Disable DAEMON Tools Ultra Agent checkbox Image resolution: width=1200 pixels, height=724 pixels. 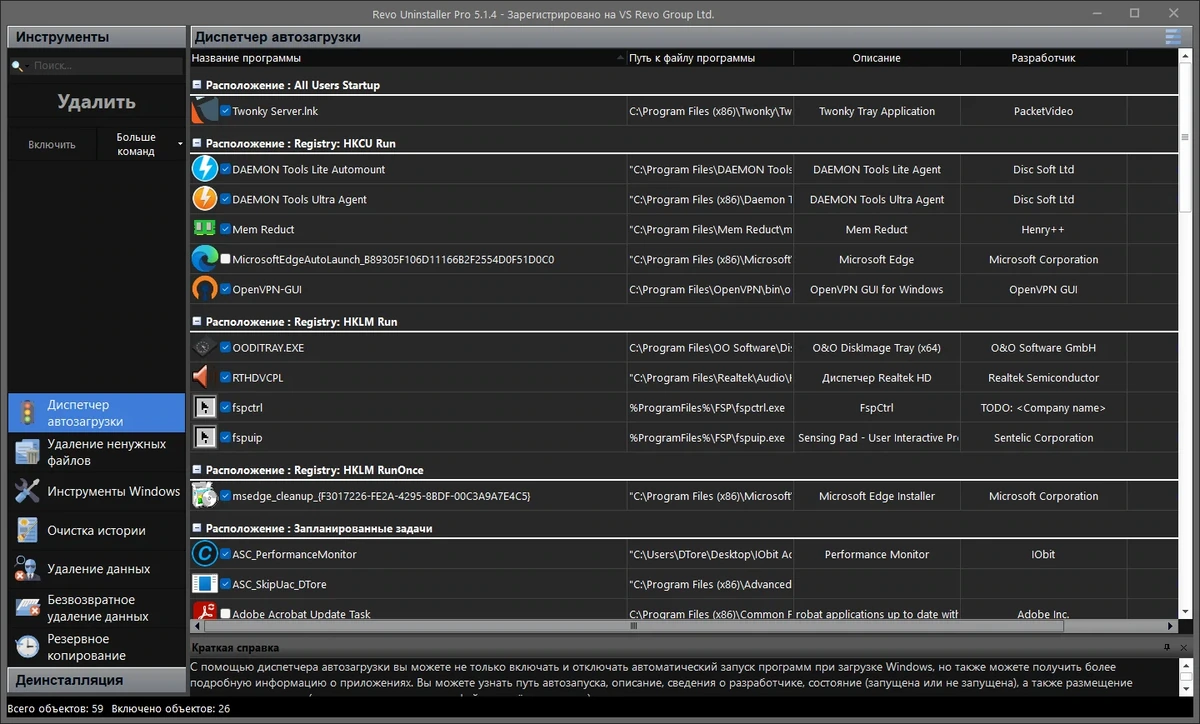tap(226, 199)
